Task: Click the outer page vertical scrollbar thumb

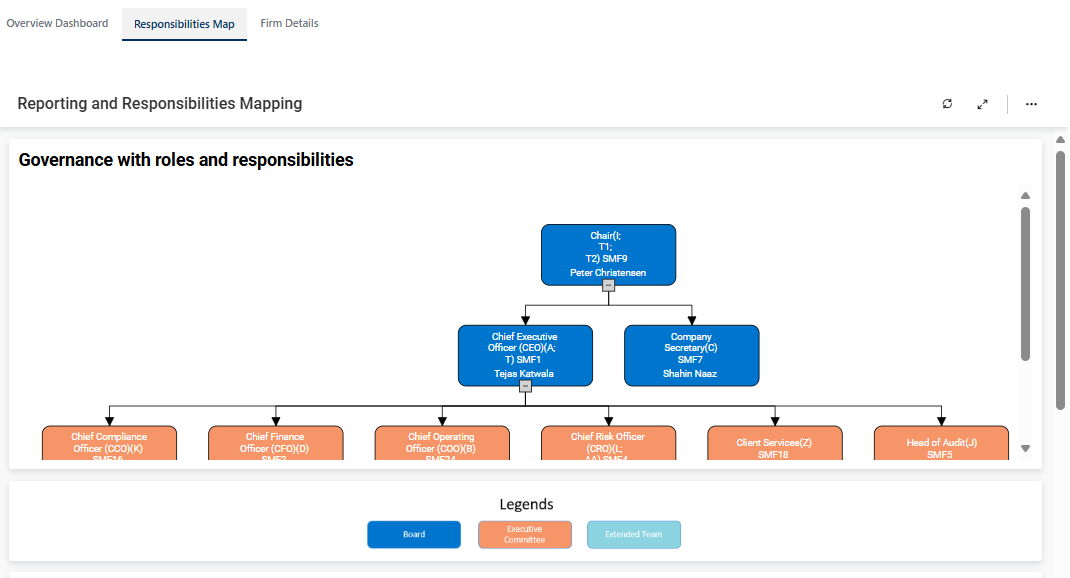Action: (1061, 280)
